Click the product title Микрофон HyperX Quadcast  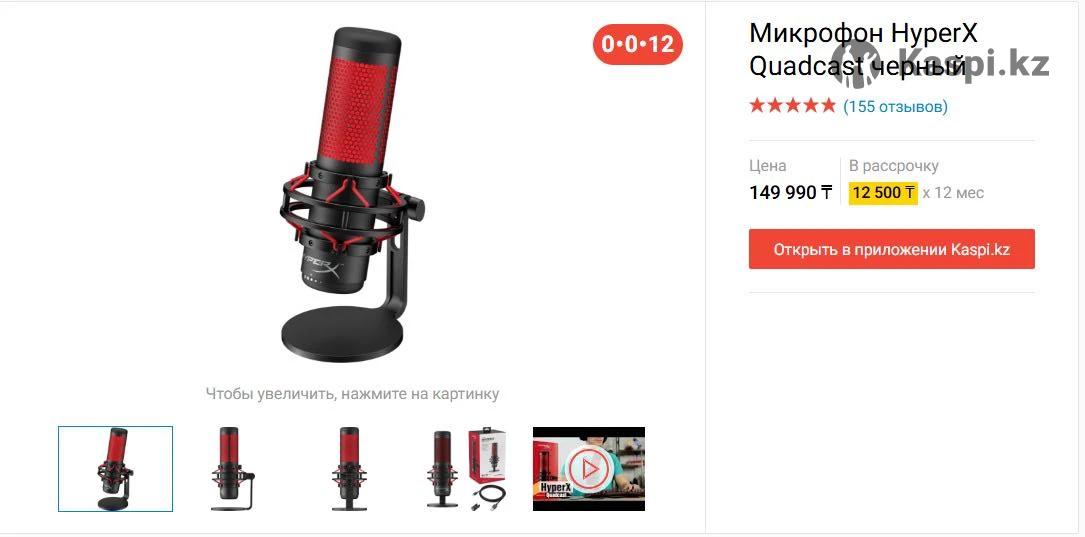click(864, 49)
